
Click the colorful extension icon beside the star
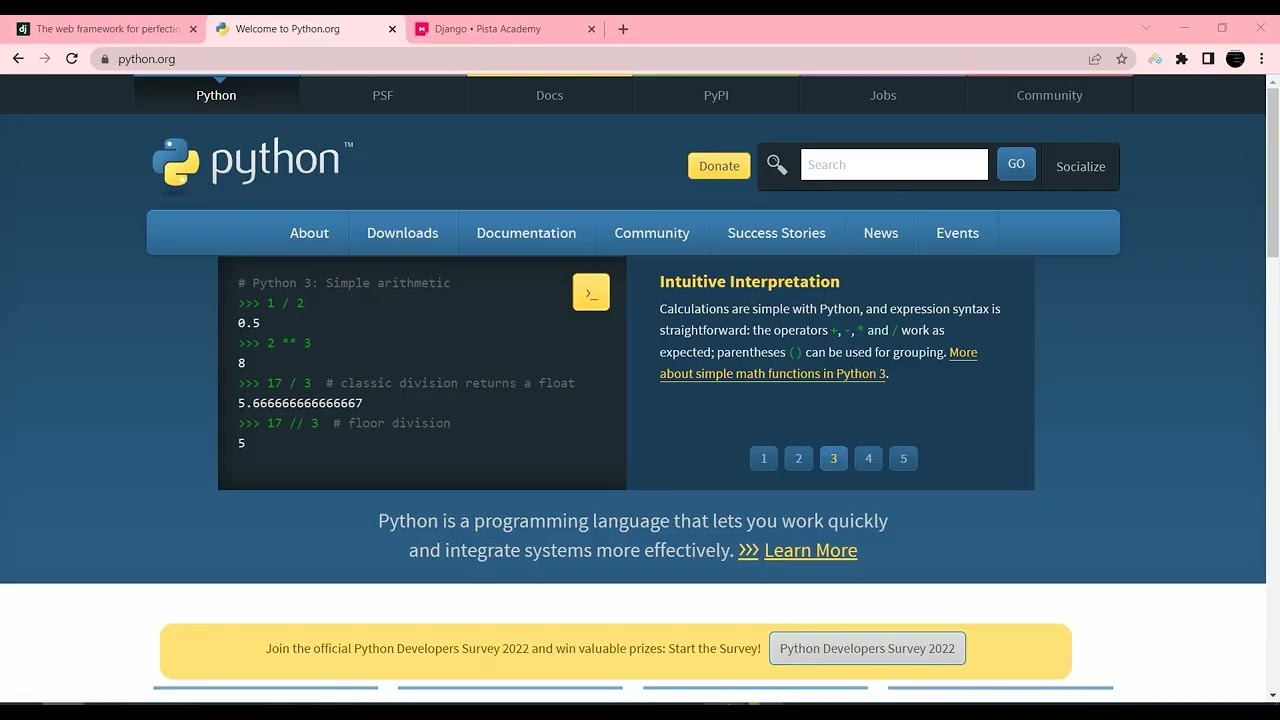click(x=1155, y=59)
